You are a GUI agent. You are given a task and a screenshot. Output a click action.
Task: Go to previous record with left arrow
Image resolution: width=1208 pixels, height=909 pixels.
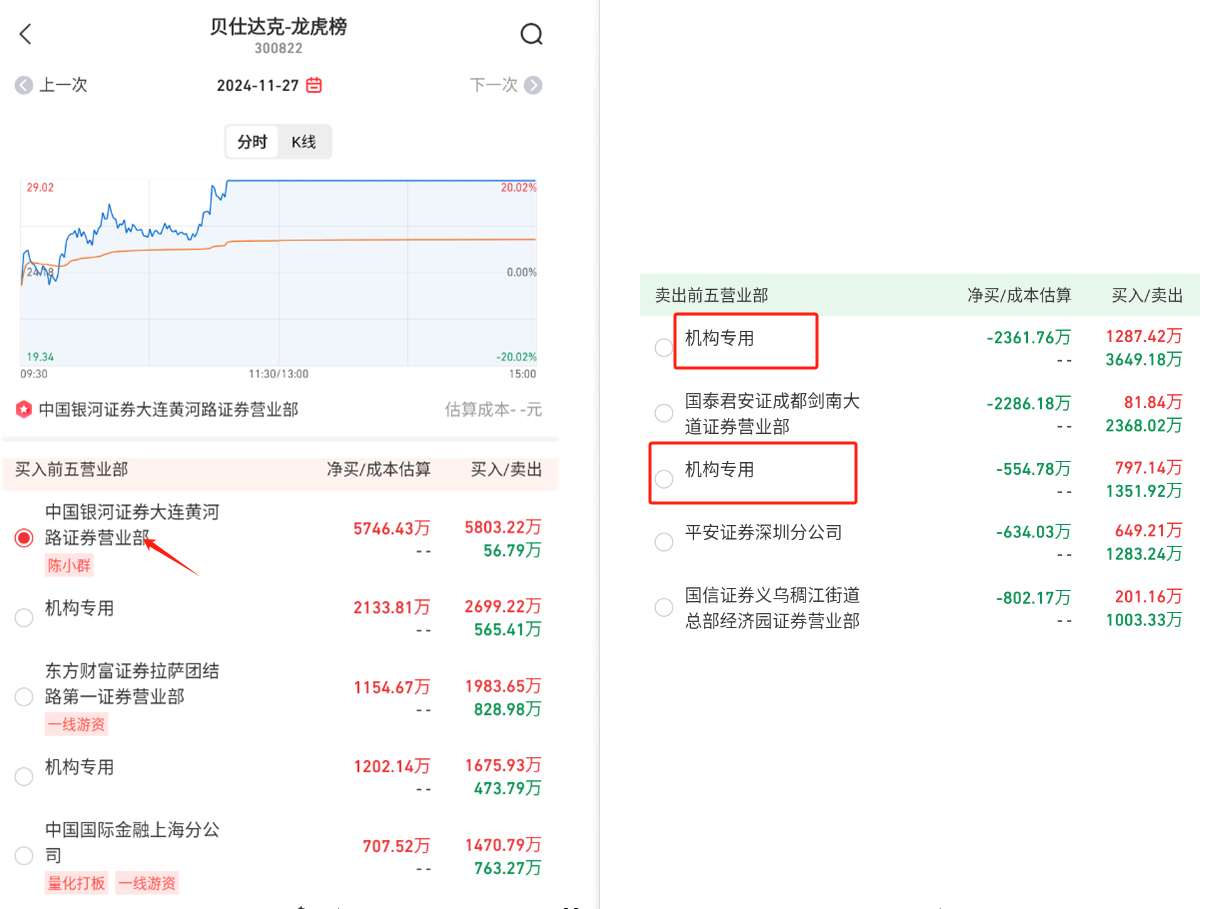coord(24,85)
